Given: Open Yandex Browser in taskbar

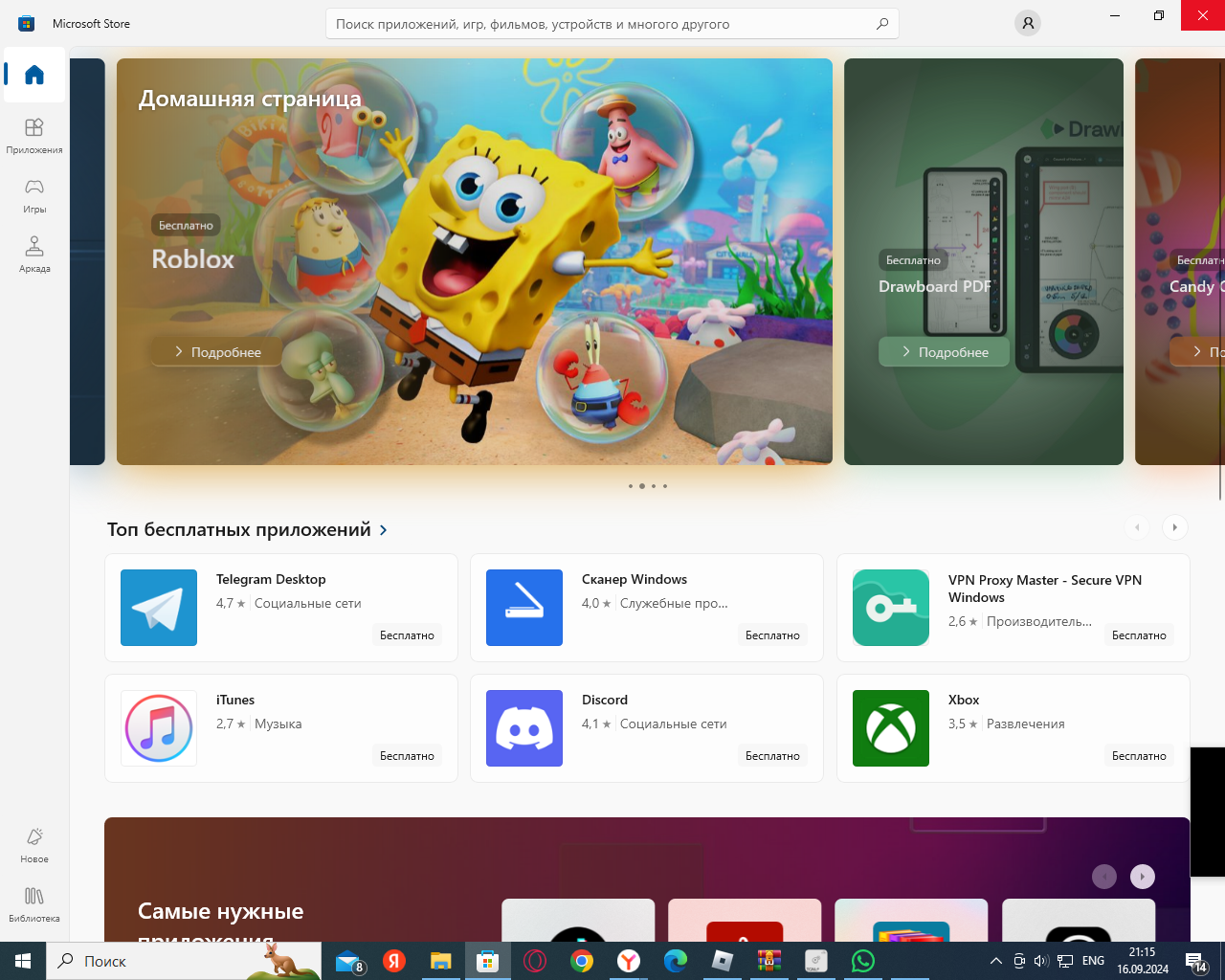Looking at the screenshot, I should pos(628,961).
